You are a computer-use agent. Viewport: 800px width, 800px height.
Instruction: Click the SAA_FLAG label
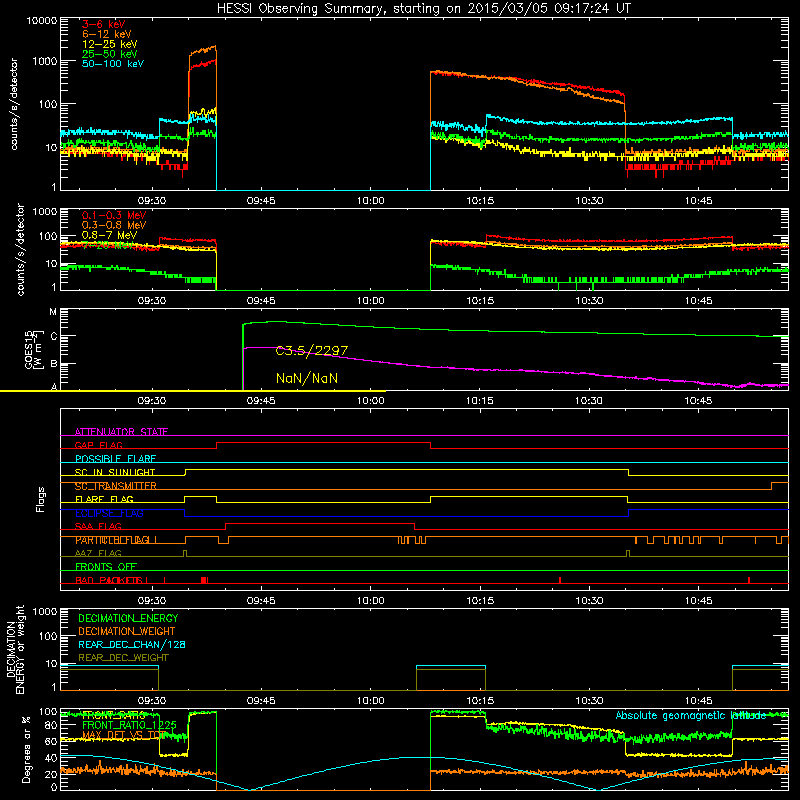(98, 526)
